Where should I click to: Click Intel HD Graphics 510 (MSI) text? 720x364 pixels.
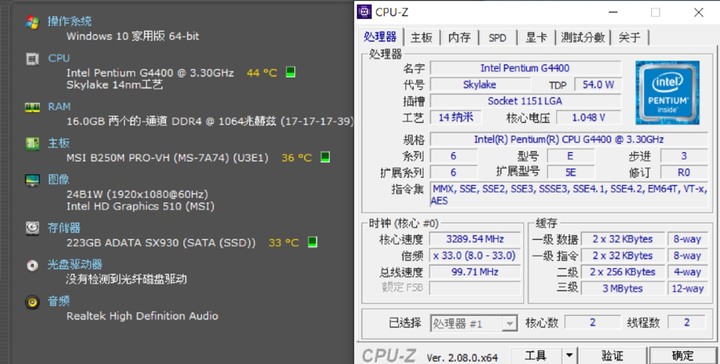click(140, 207)
